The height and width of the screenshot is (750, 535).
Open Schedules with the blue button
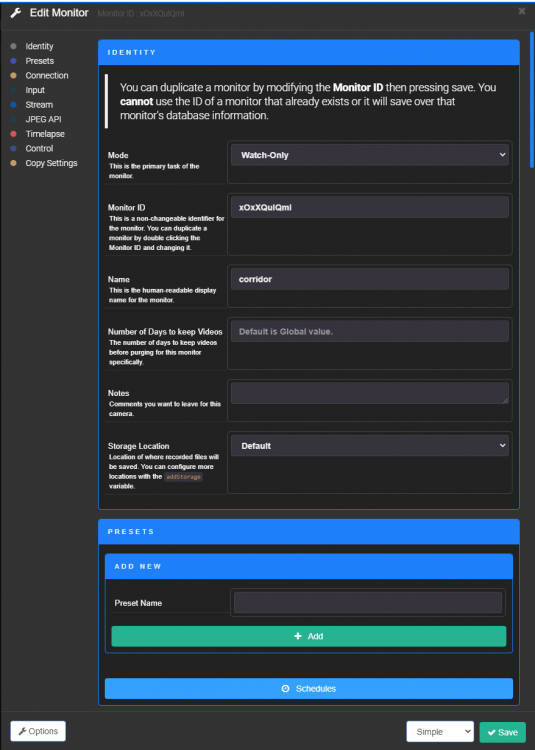pyautogui.click(x=309, y=689)
